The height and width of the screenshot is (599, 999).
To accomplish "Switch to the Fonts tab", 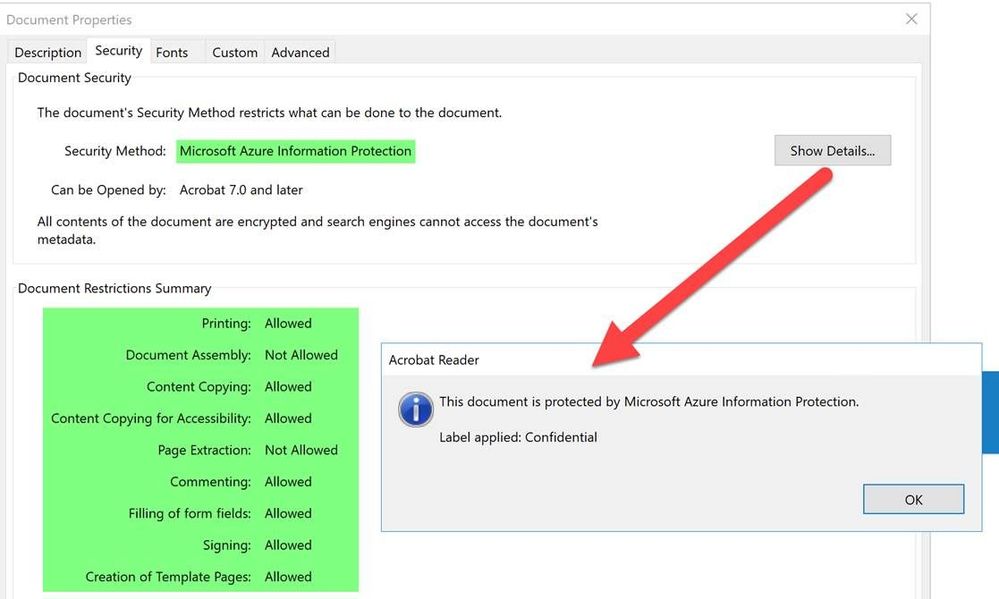I will [x=172, y=52].
